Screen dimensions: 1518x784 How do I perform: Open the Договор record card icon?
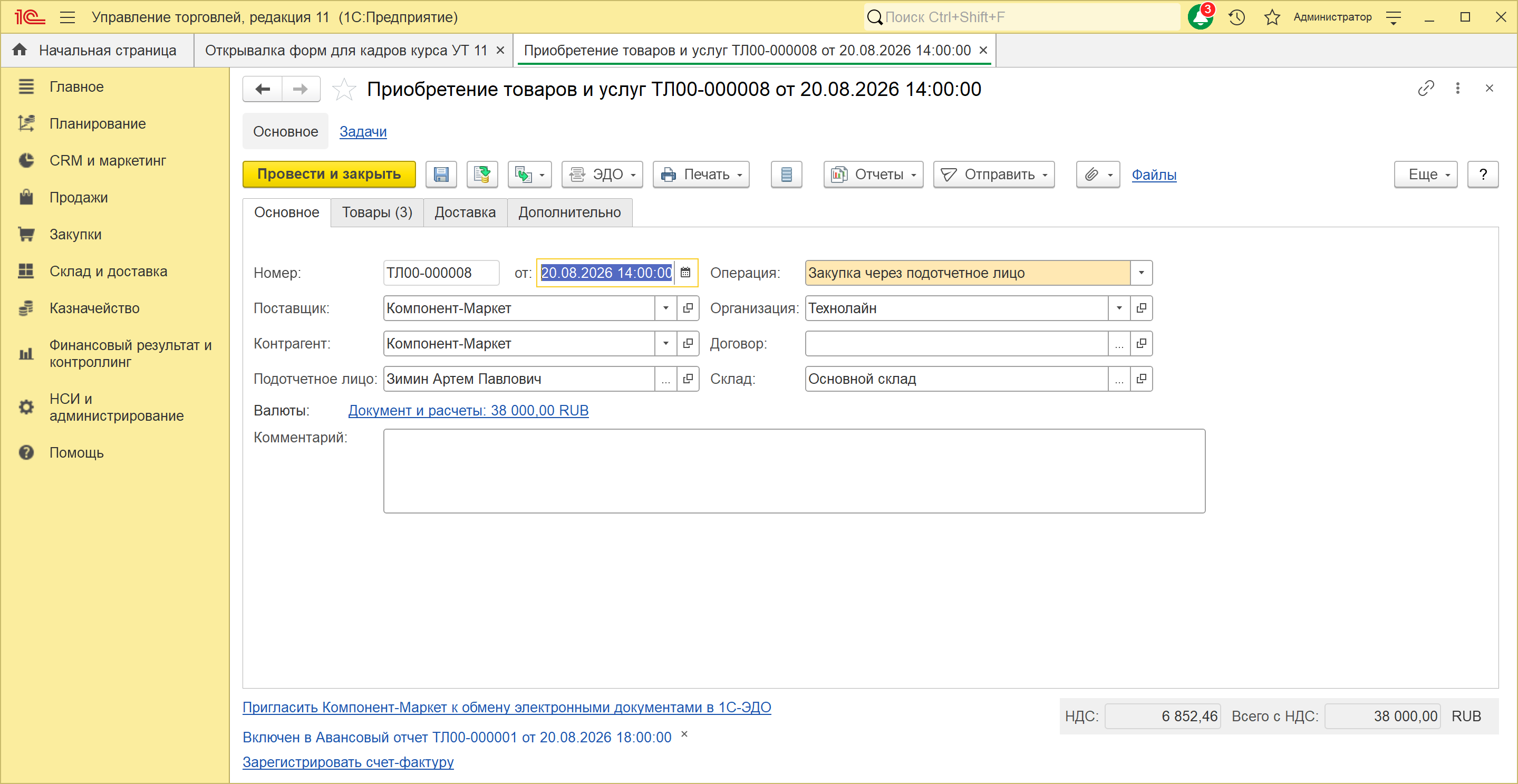point(1142,343)
